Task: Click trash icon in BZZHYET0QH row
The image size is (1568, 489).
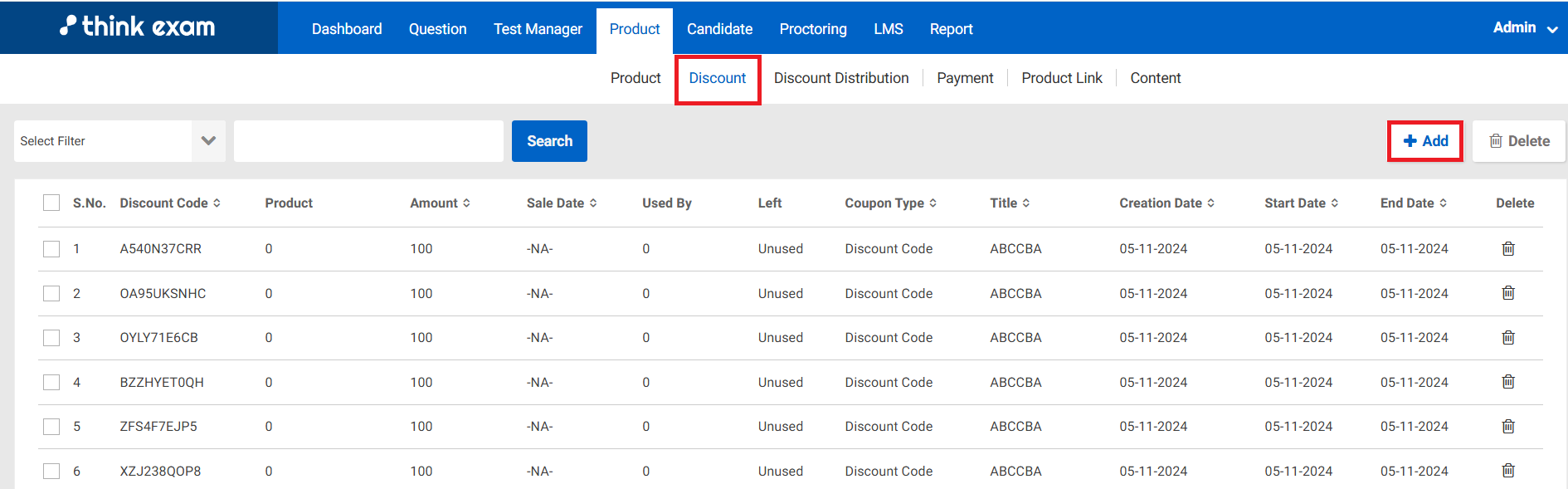Action: tap(1508, 382)
